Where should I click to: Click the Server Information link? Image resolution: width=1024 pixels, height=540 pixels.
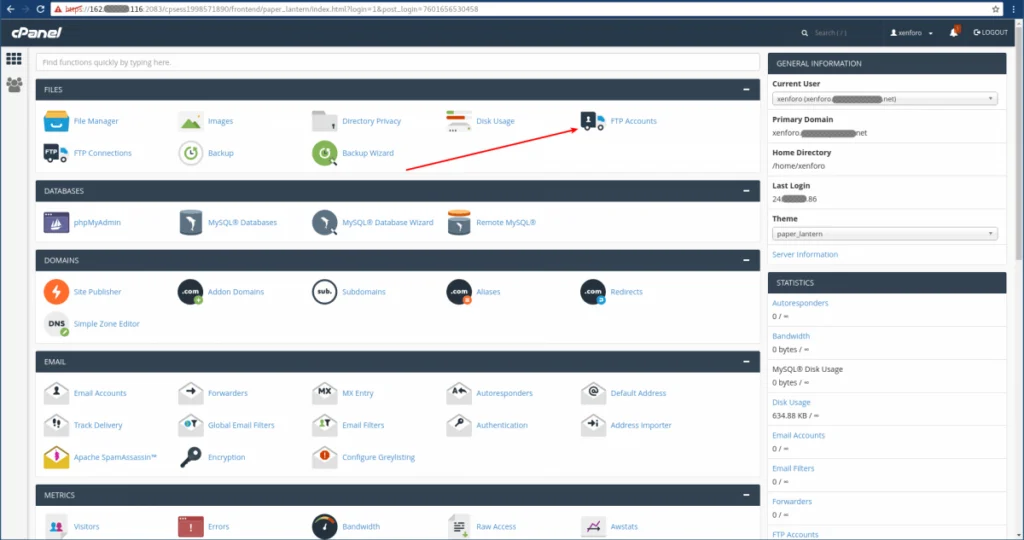805,255
